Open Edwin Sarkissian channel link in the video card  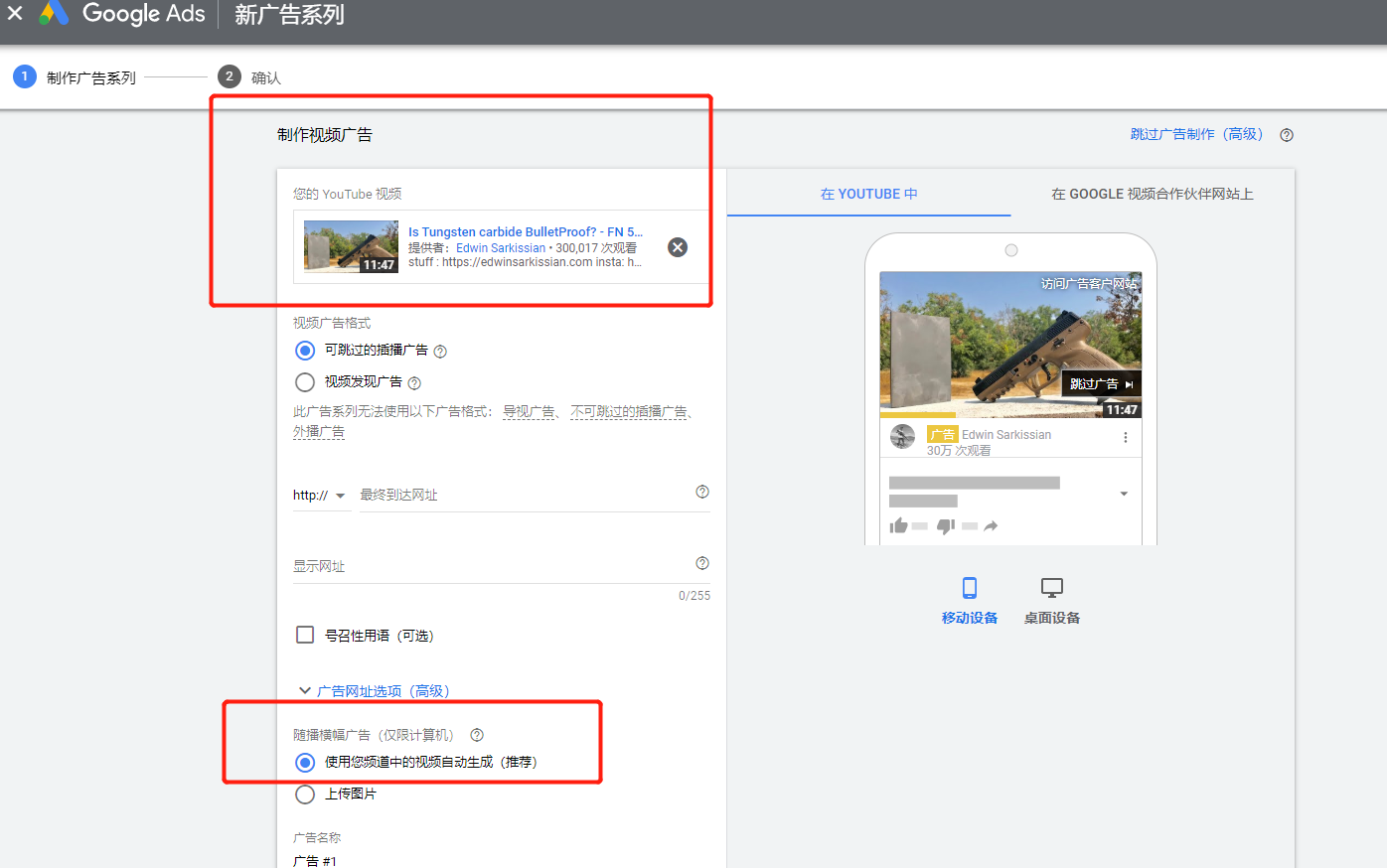pos(501,247)
